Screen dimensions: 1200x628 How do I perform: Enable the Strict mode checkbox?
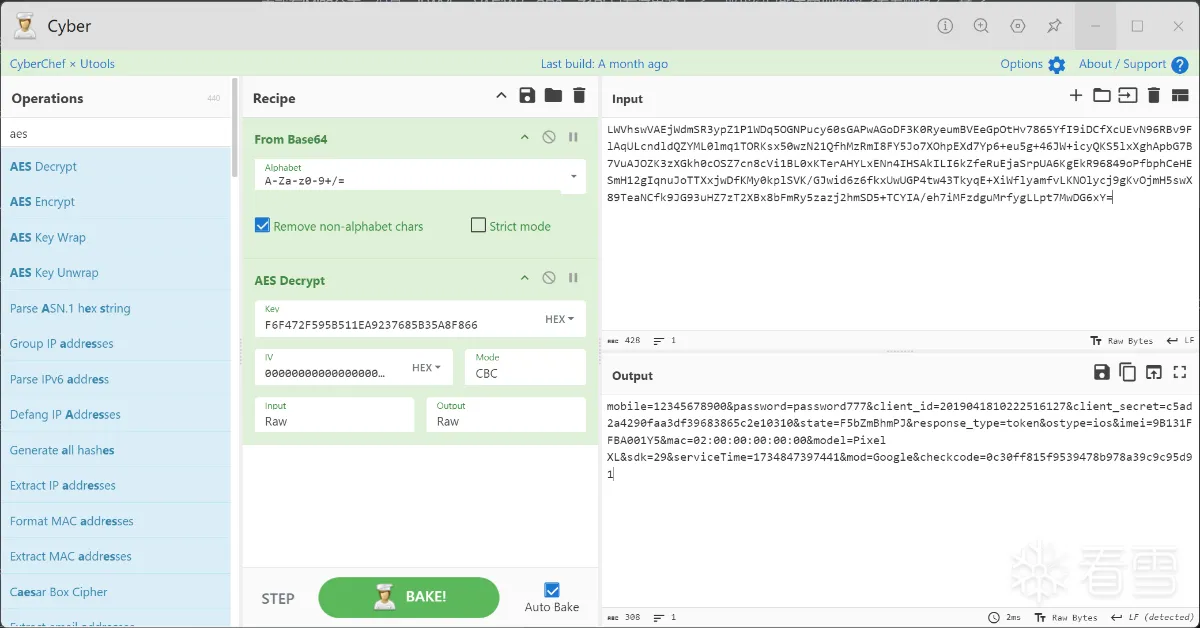coord(478,226)
